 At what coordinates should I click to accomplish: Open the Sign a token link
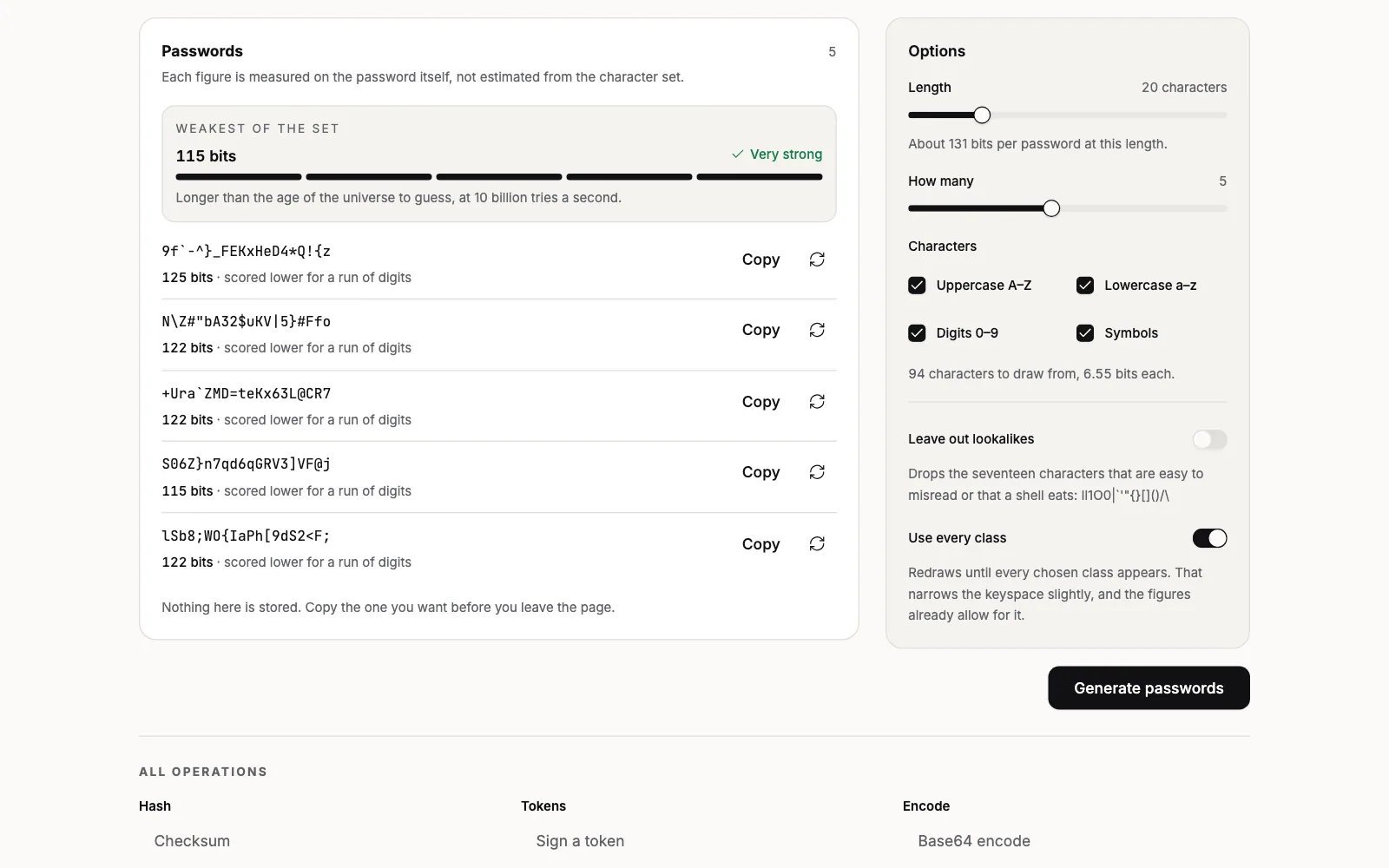tap(580, 841)
